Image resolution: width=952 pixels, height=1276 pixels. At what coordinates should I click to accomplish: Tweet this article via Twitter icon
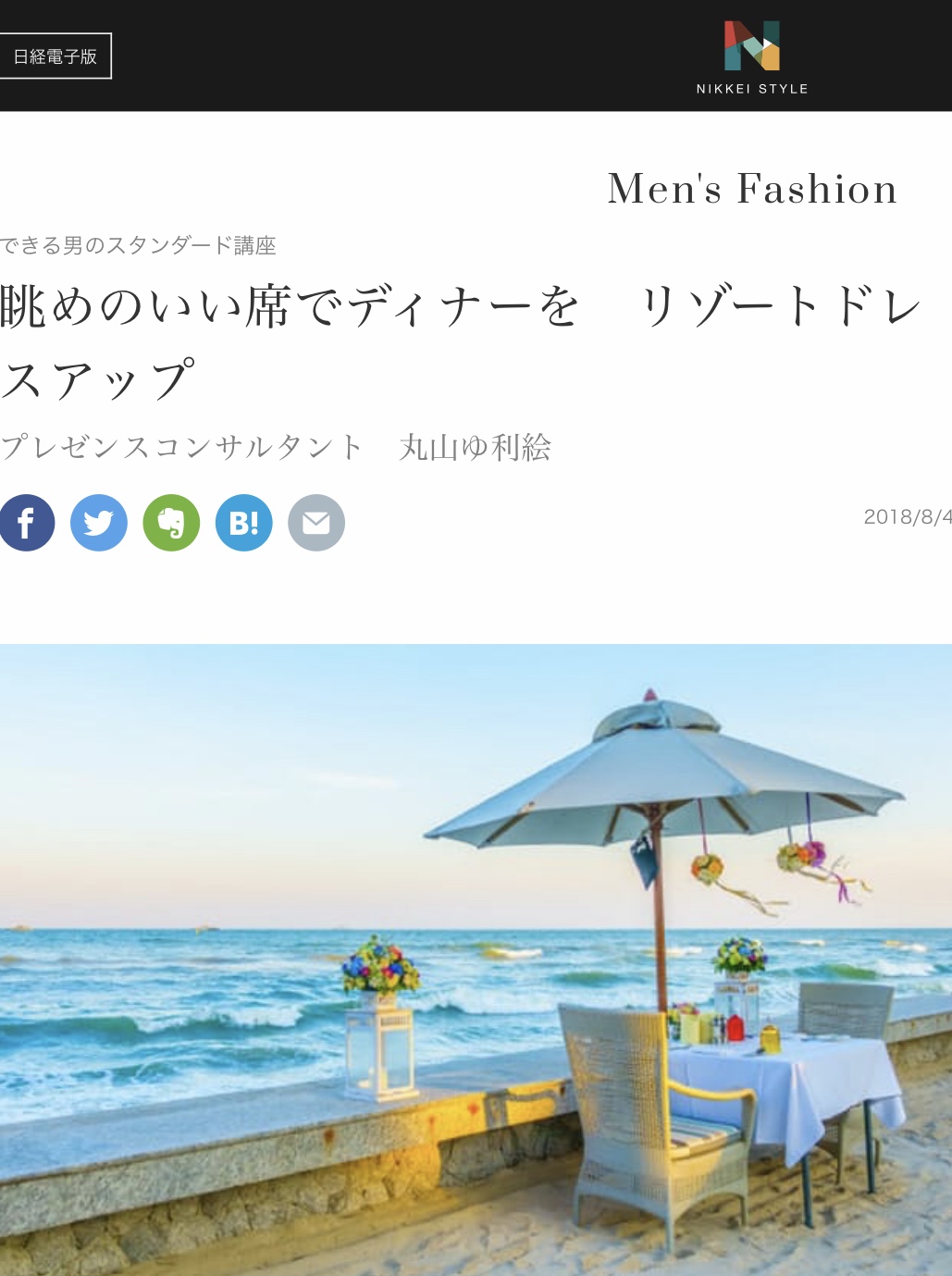pyautogui.click(x=99, y=523)
